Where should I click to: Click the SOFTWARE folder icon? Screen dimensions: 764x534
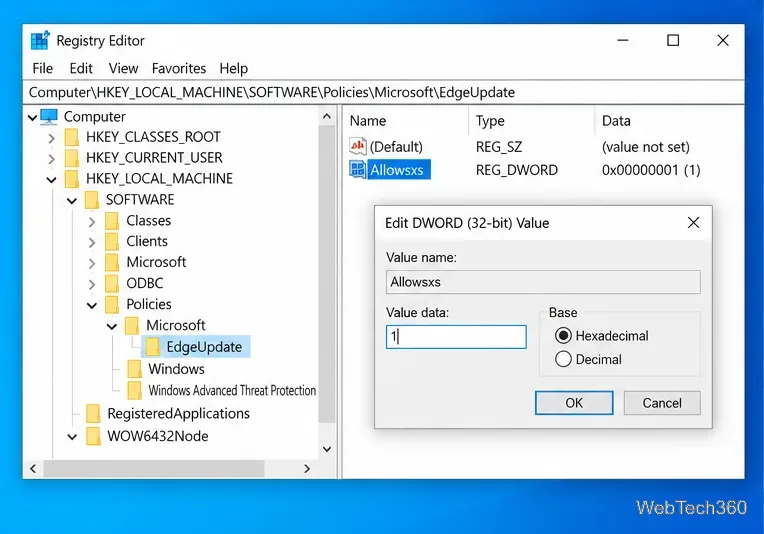click(x=92, y=200)
